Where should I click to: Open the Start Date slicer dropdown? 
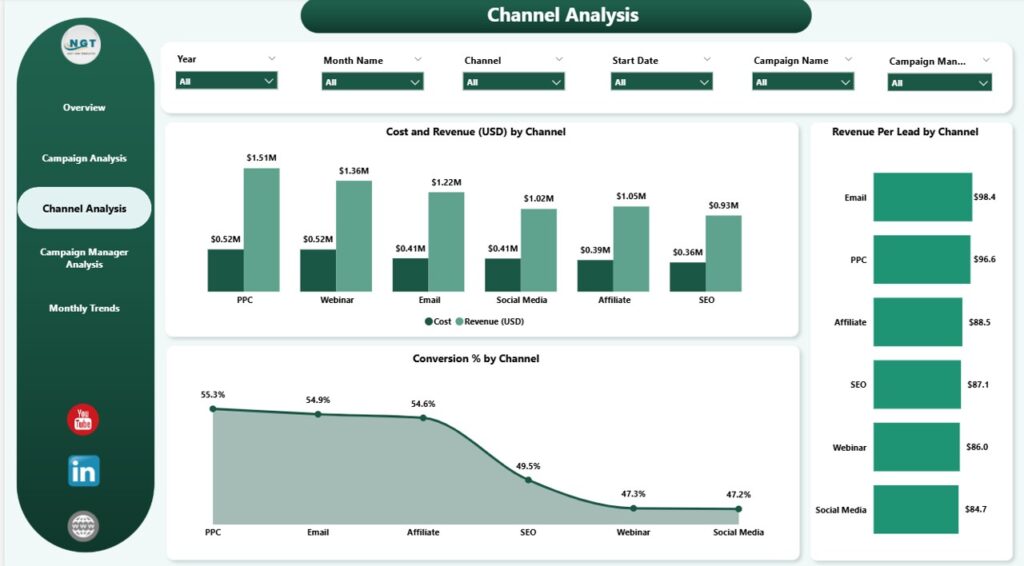pyautogui.click(x=661, y=82)
